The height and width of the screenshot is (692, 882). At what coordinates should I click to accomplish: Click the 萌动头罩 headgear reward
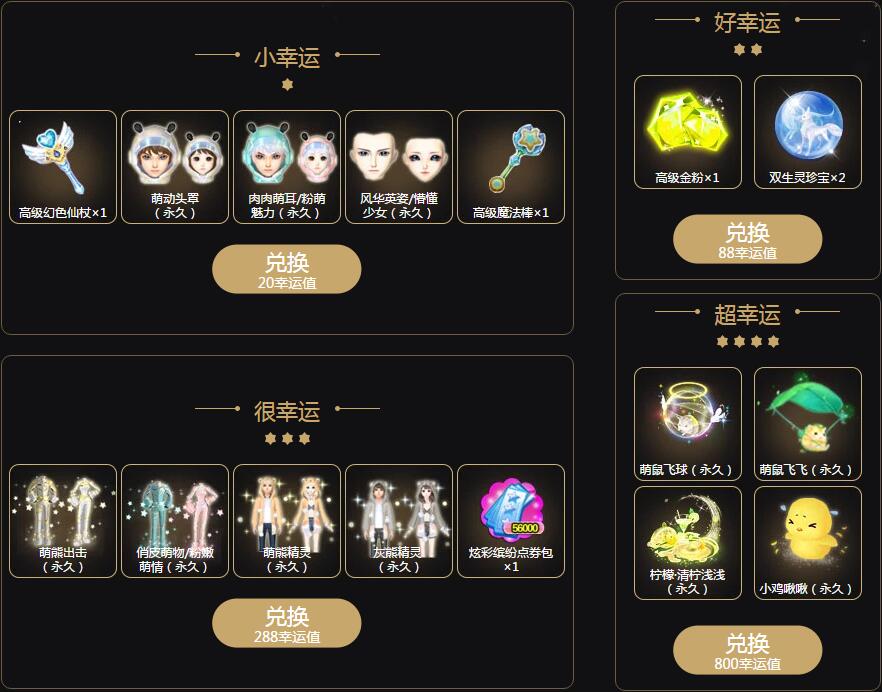click(x=175, y=167)
